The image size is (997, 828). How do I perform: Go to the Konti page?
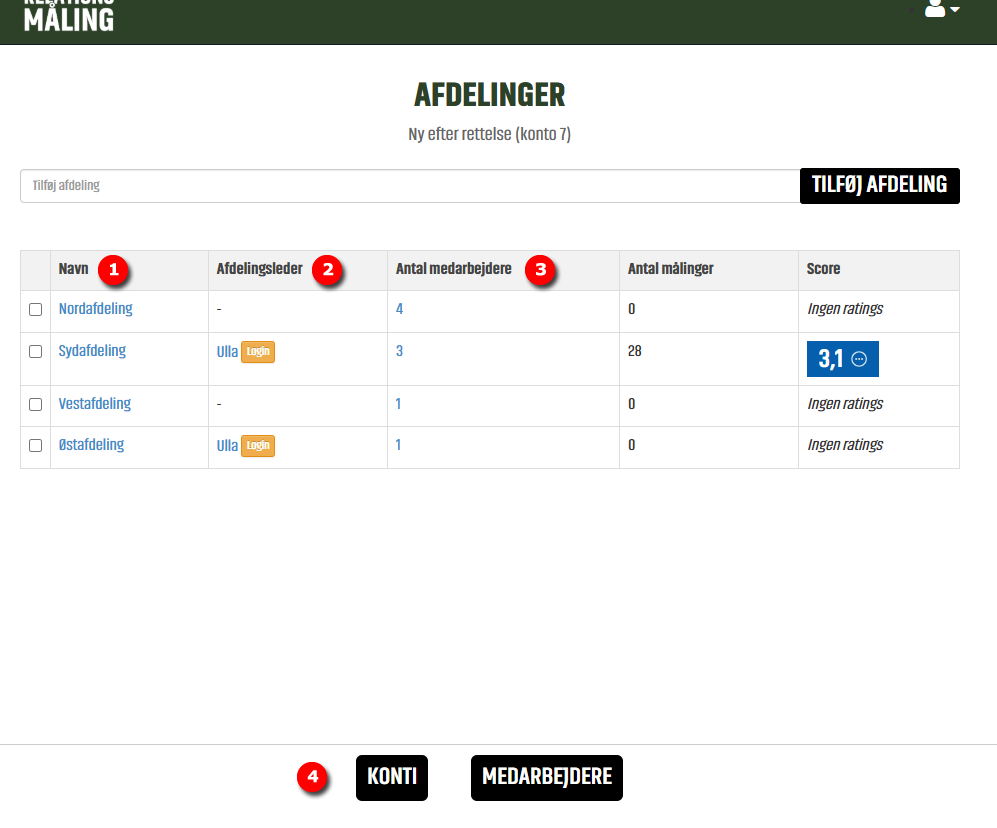[392, 778]
